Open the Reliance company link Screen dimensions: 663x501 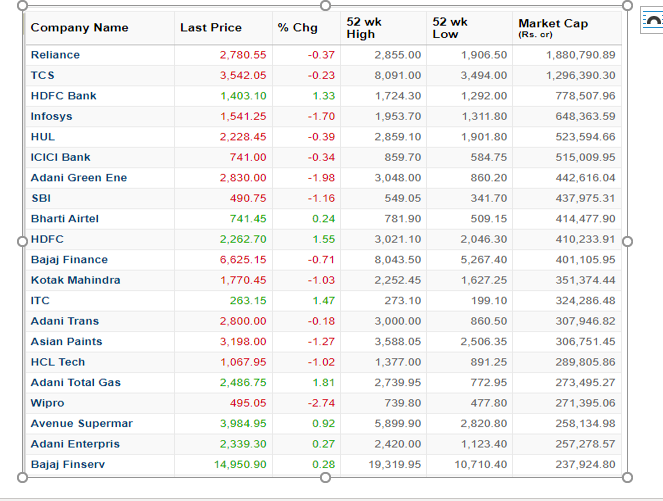[x=55, y=55]
